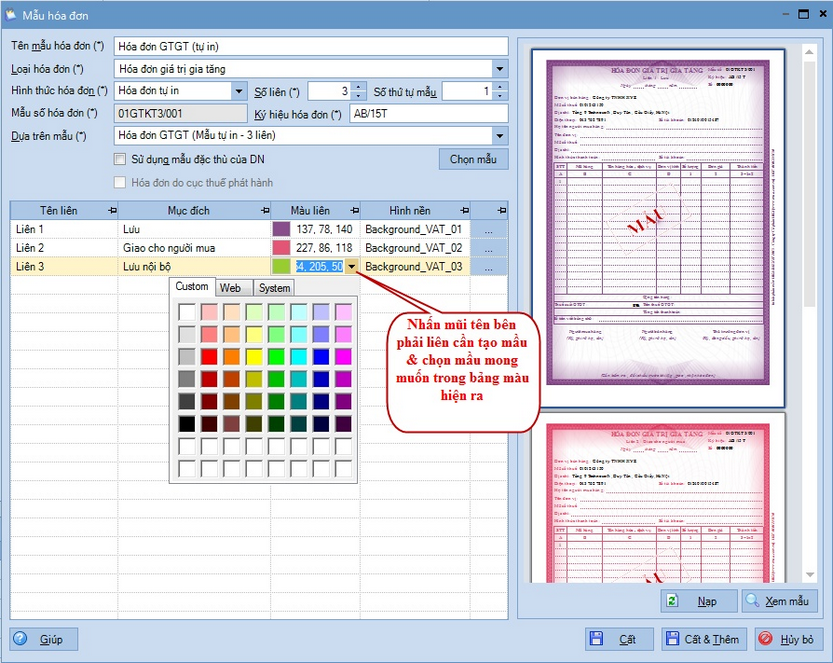Click Liên 1 purple color swatch

click(x=282, y=230)
